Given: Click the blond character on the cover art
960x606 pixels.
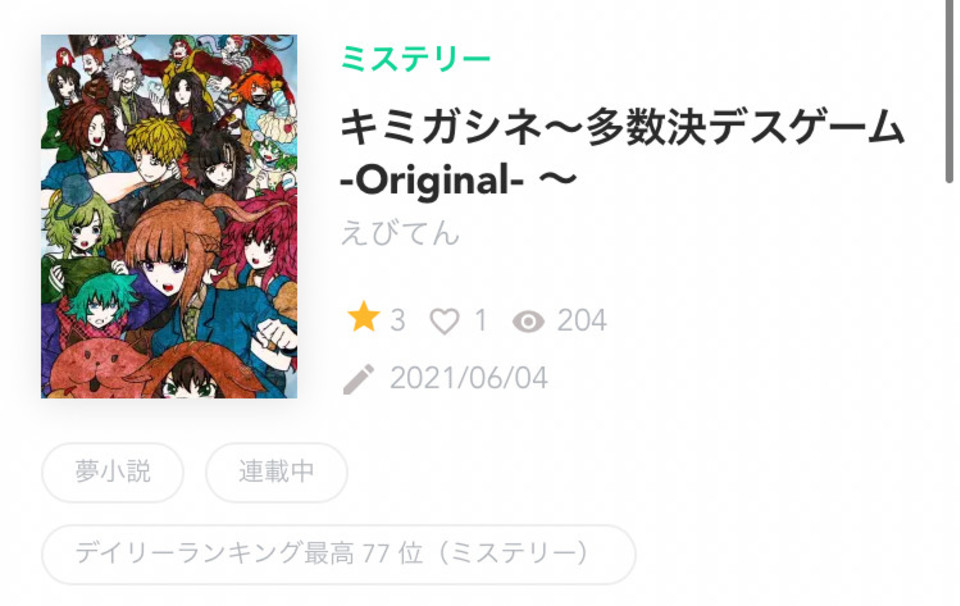Looking at the screenshot, I should coord(156,150).
